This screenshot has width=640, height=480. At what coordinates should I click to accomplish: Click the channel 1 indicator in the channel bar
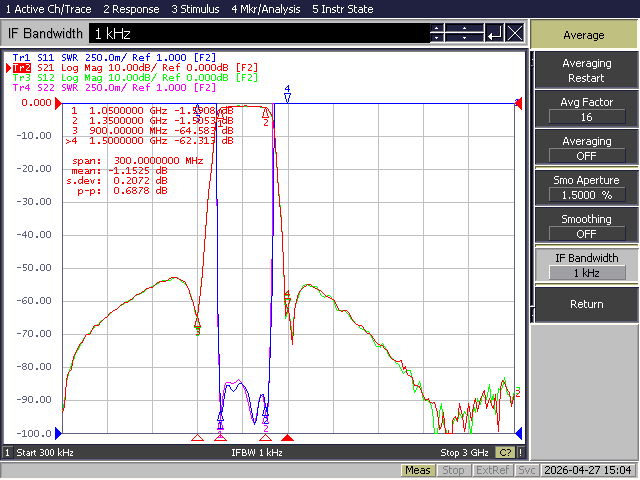(x=7, y=452)
